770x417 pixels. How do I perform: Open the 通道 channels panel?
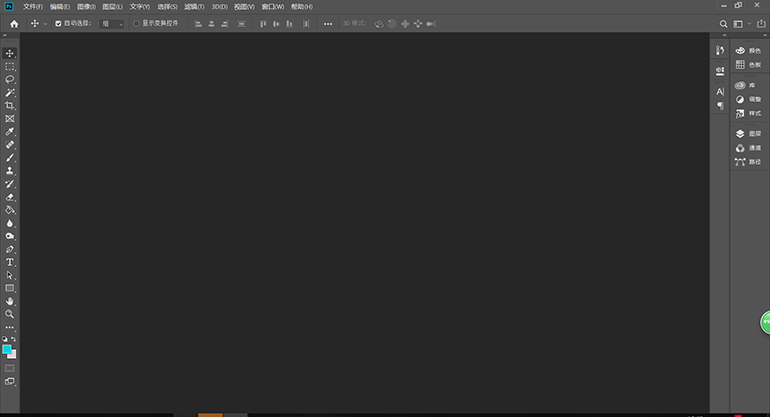(748, 148)
